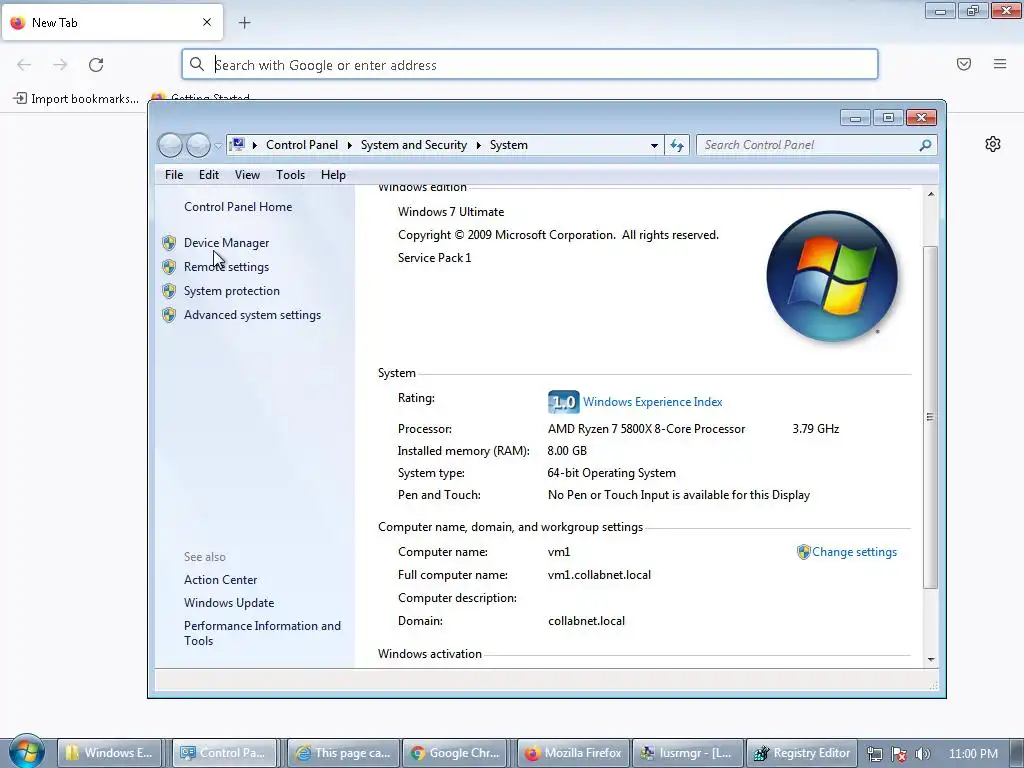Click the System protection shield icon
Viewport: 1024px width, 768px height.
point(169,291)
